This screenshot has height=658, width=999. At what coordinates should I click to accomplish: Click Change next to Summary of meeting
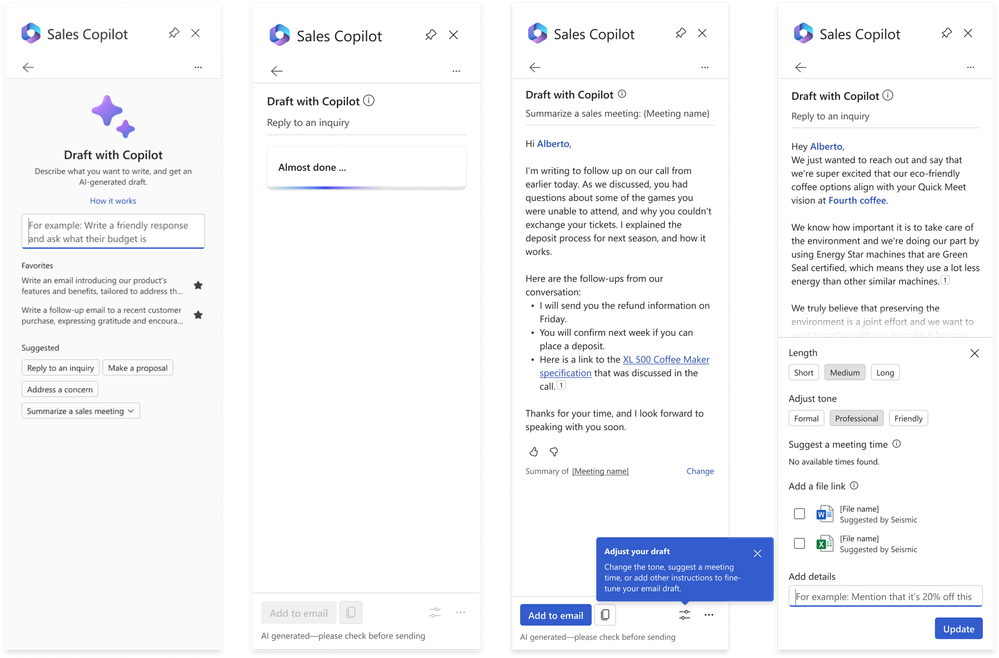700,471
